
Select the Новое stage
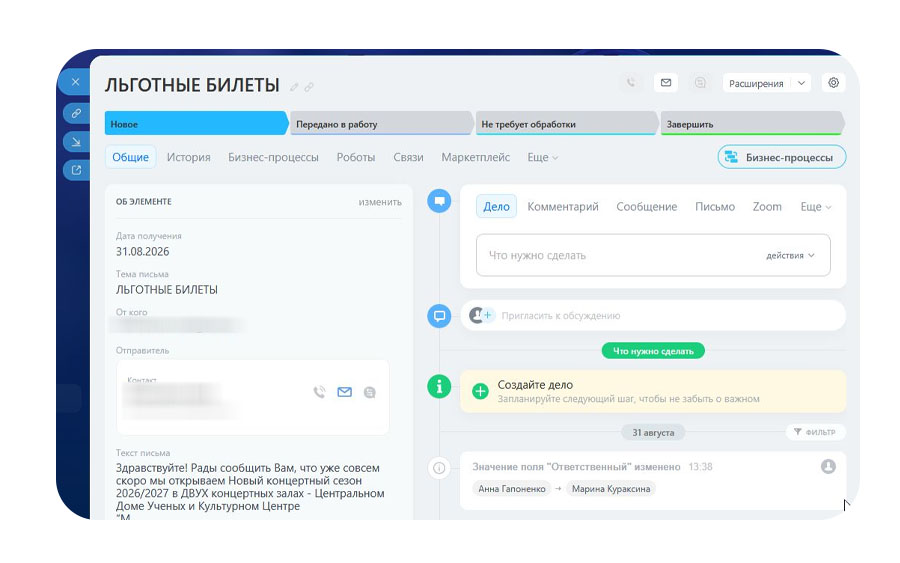coord(196,123)
